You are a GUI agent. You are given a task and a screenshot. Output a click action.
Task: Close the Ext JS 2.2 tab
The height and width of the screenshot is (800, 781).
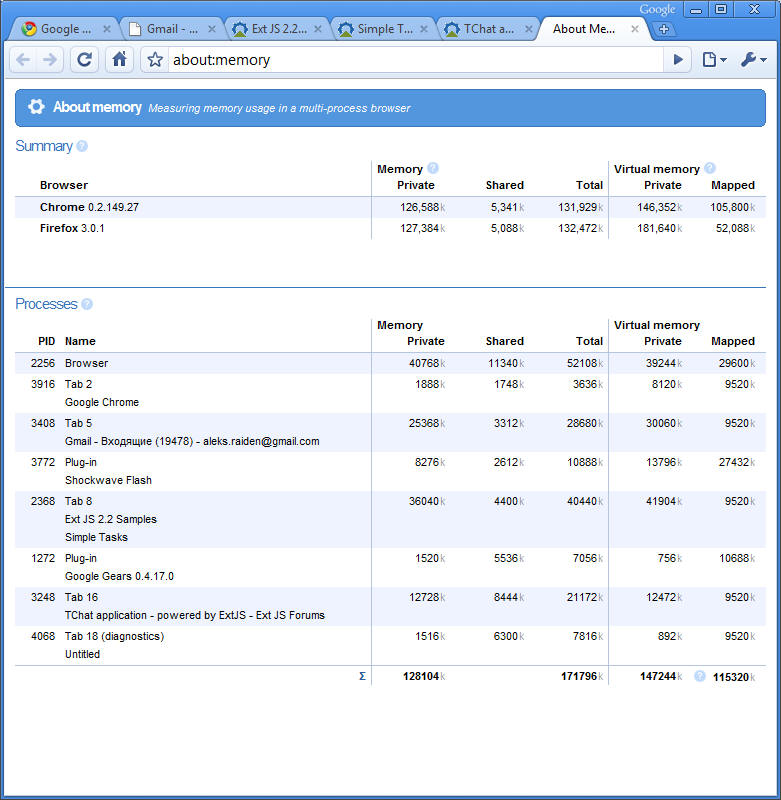point(318,29)
